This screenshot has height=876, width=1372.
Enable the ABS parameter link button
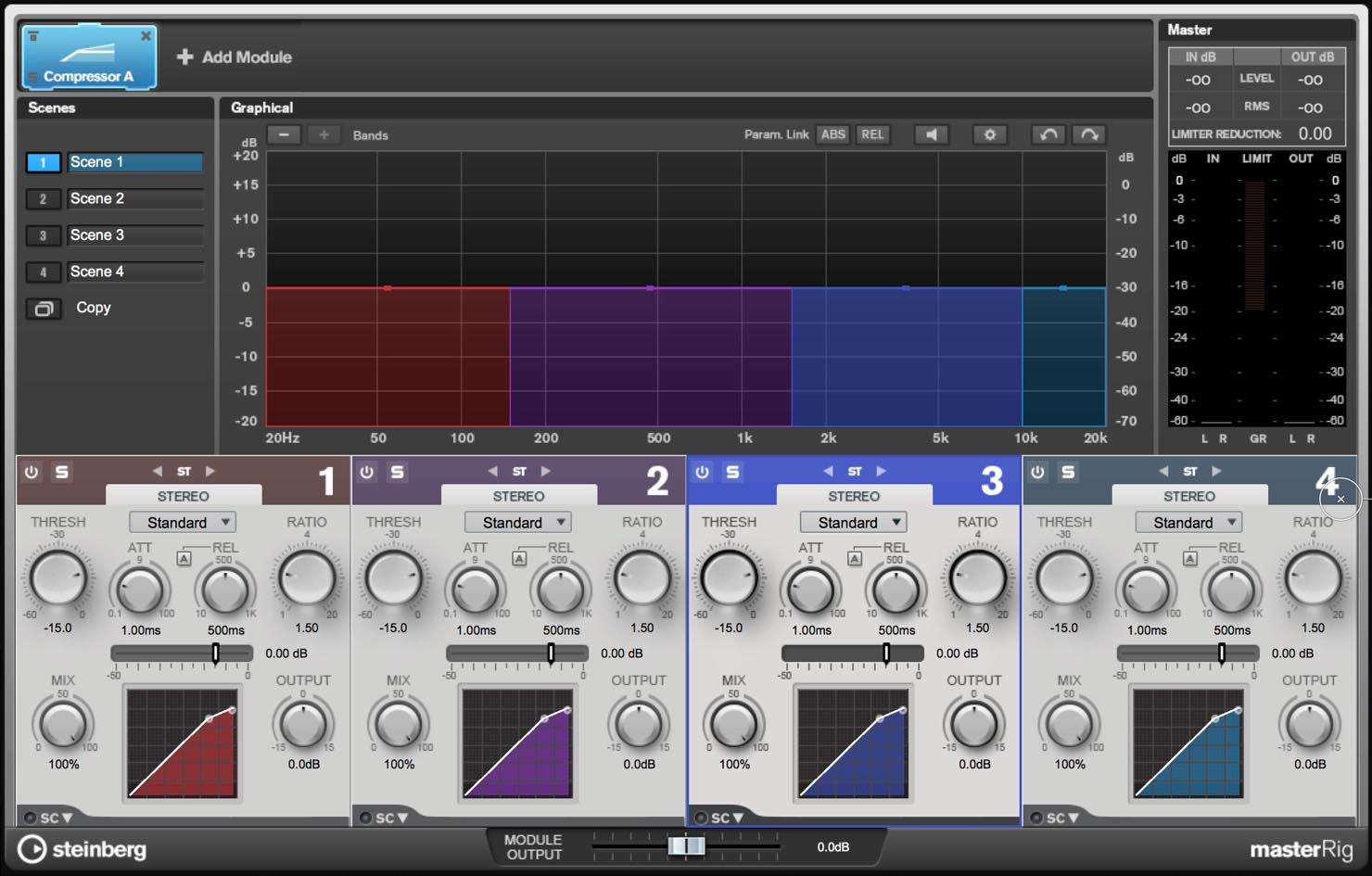click(833, 134)
